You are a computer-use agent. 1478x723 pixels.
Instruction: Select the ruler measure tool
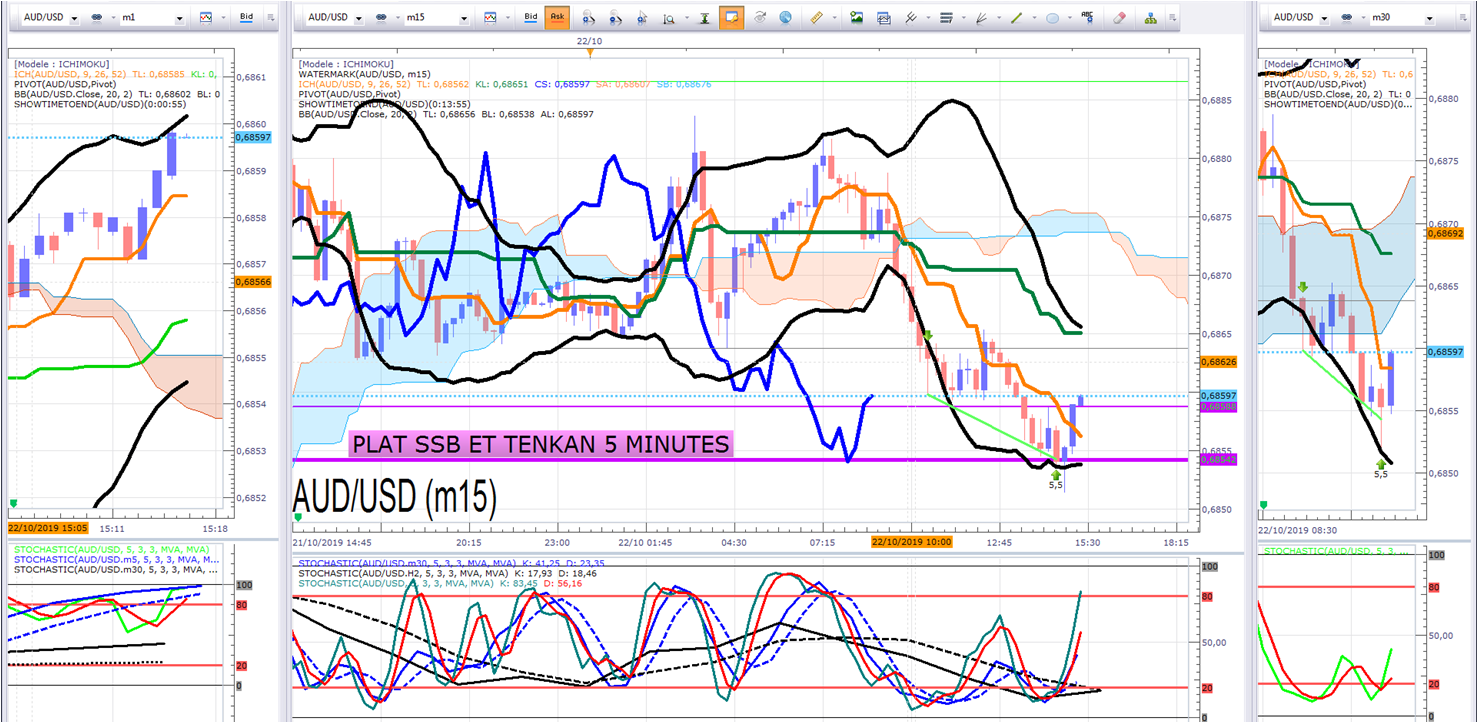817,18
